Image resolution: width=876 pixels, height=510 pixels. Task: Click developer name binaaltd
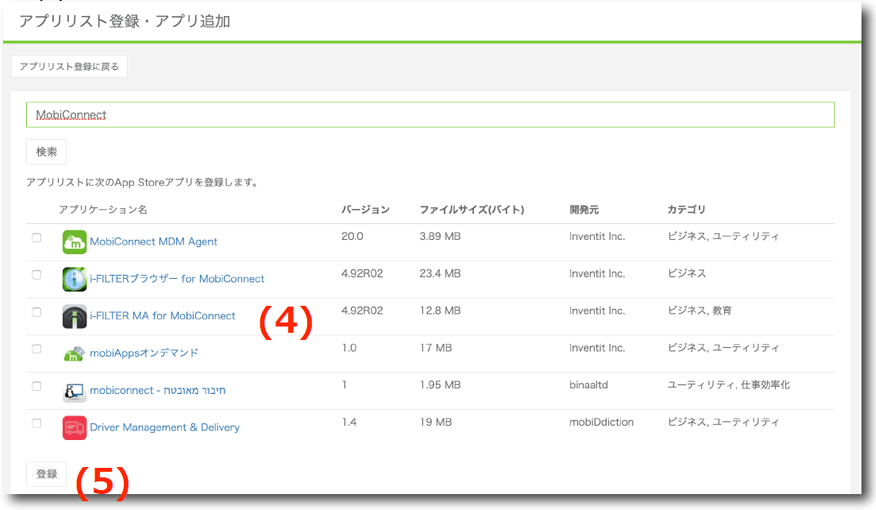[x=588, y=385]
